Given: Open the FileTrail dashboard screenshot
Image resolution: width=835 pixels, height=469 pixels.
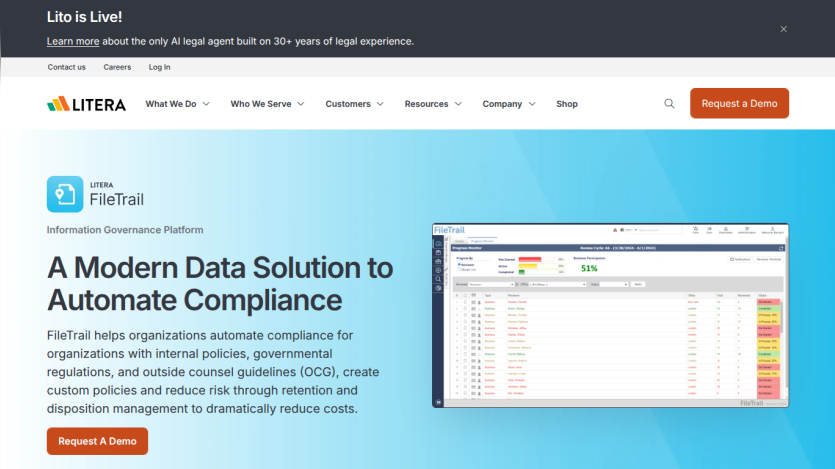Looking at the screenshot, I should pos(610,316).
